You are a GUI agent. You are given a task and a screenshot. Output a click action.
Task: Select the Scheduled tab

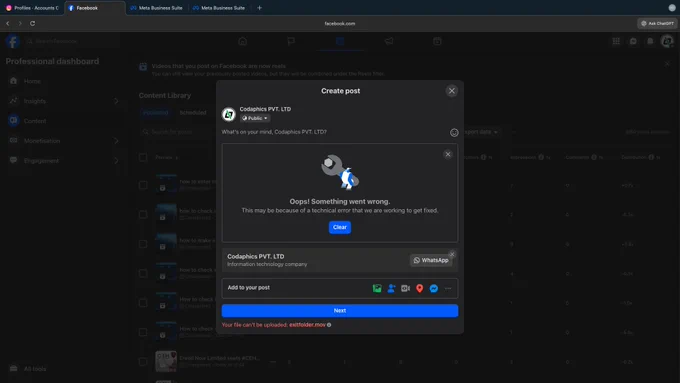pyautogui.click(x=193, y=113)
